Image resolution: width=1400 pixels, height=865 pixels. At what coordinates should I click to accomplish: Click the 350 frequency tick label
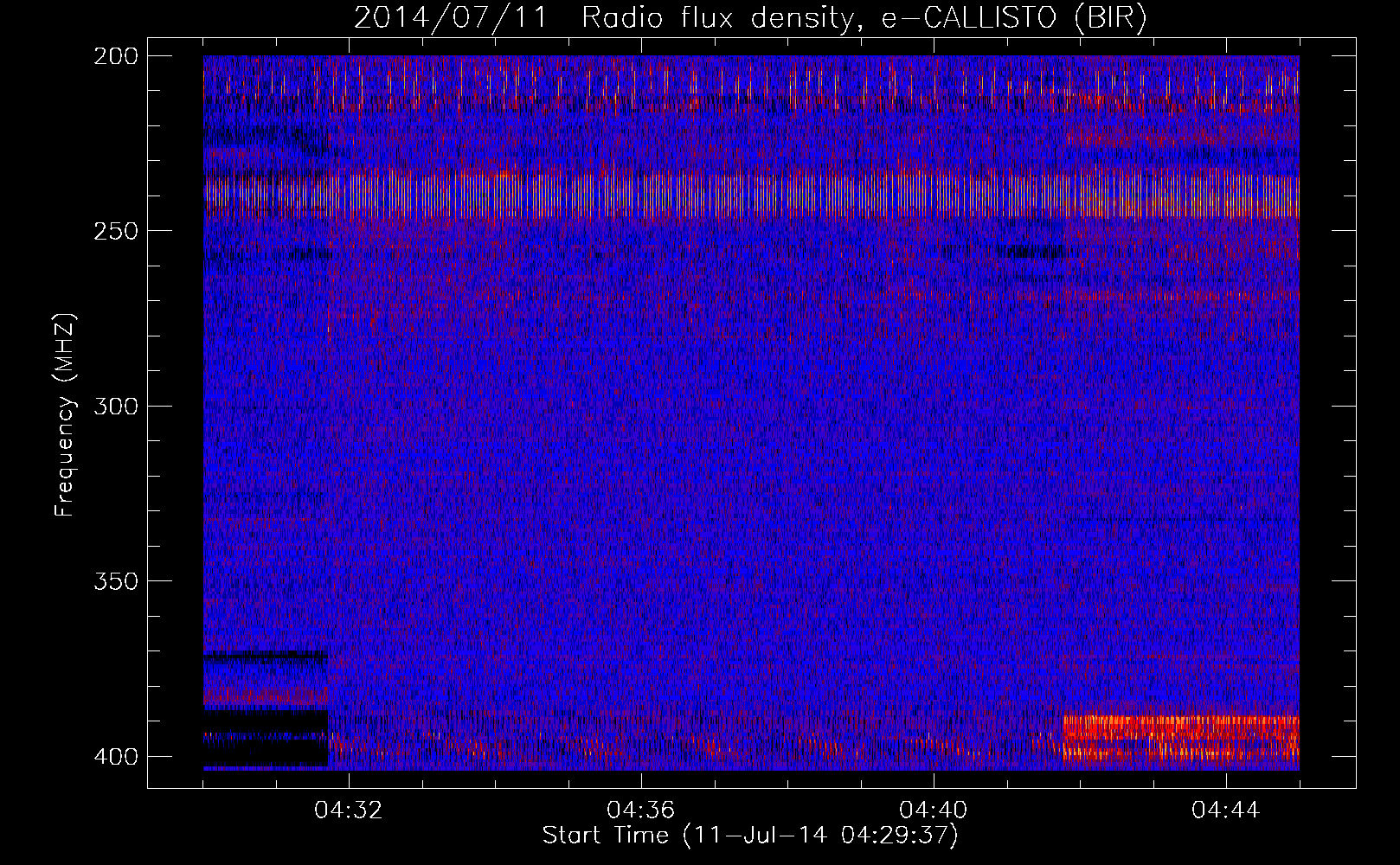click(116, 581)
